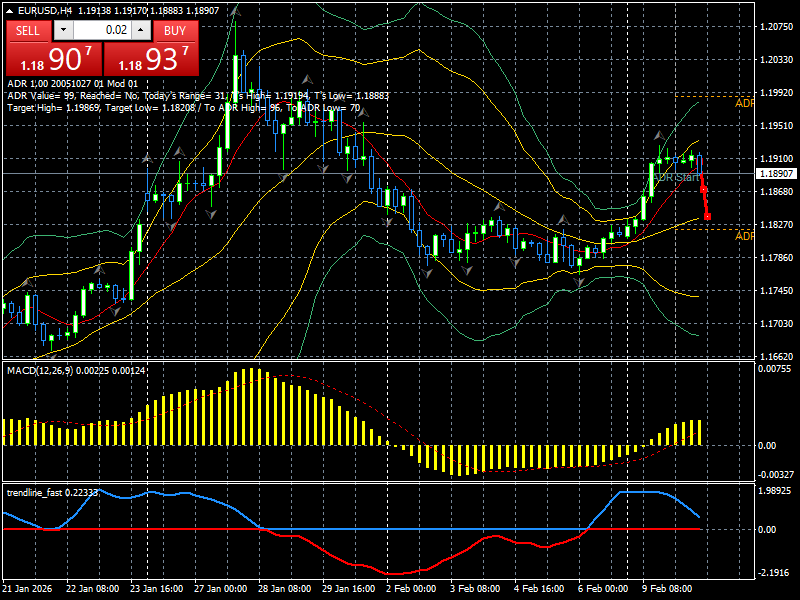Click the current price label 1.18907

tap(776, 174)
